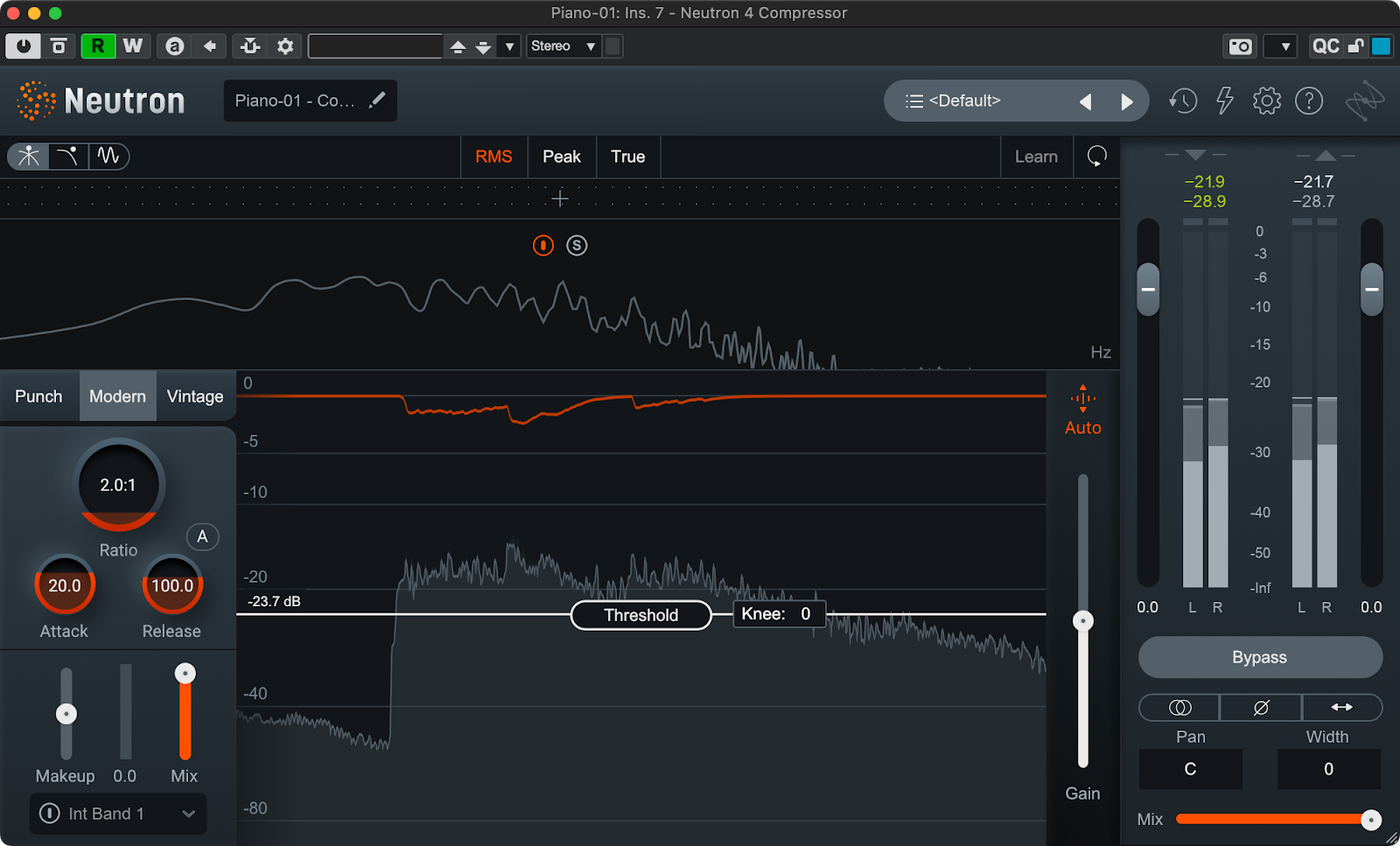Click the circled 'a' automation icon
This screenshot has height=846, width=1400.
[175, 46]
